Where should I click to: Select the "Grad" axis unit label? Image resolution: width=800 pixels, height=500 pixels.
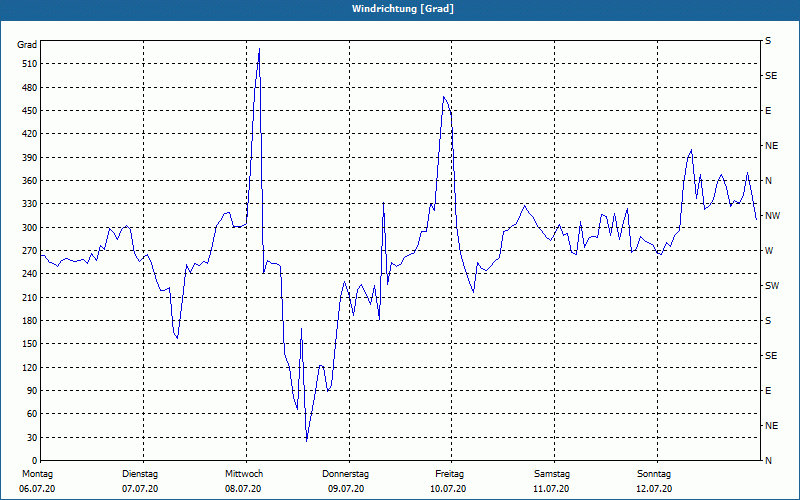tap(27, 45)
